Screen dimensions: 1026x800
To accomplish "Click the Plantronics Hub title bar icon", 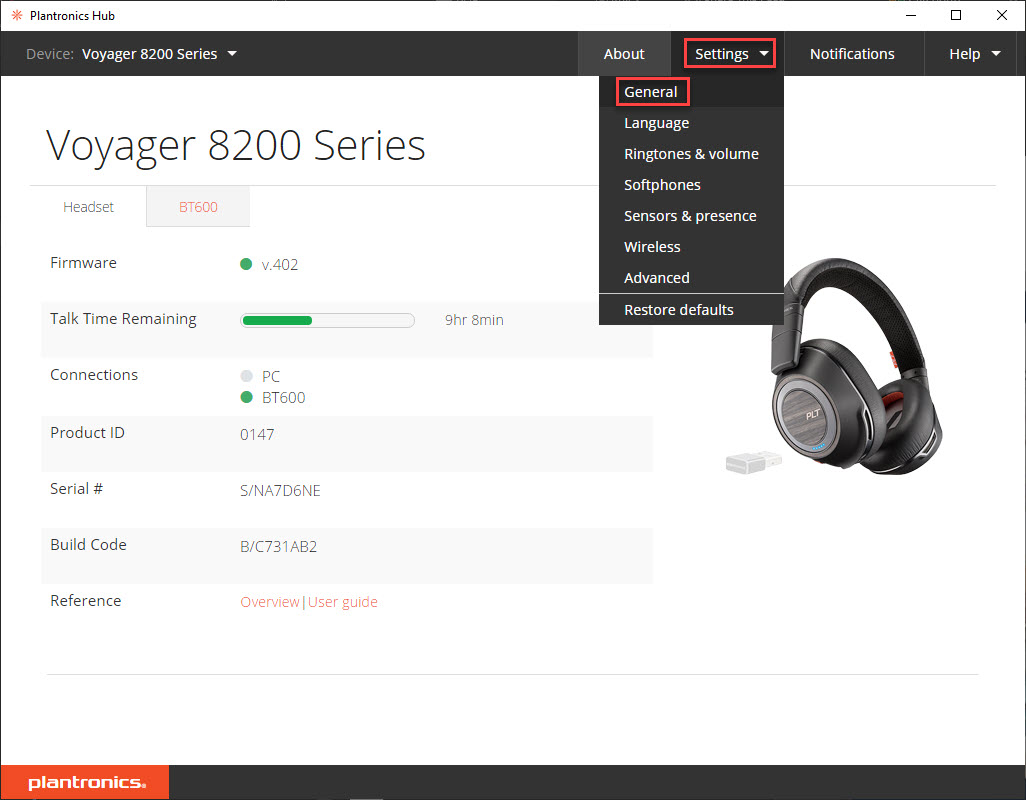I will [16, 16].
